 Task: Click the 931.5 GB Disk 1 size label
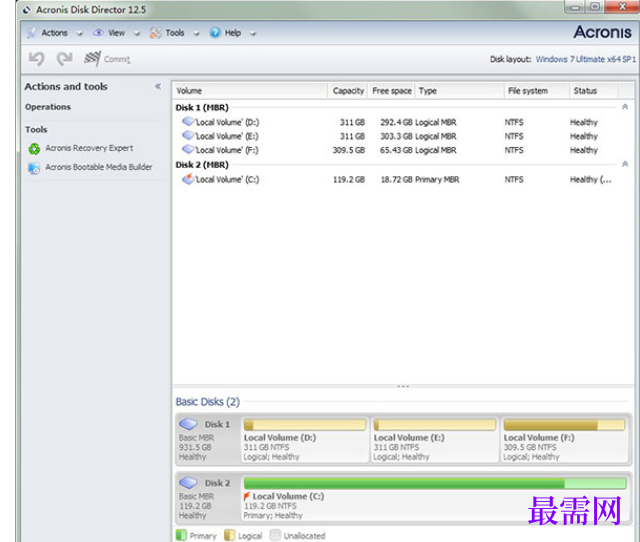pos(195,447)
